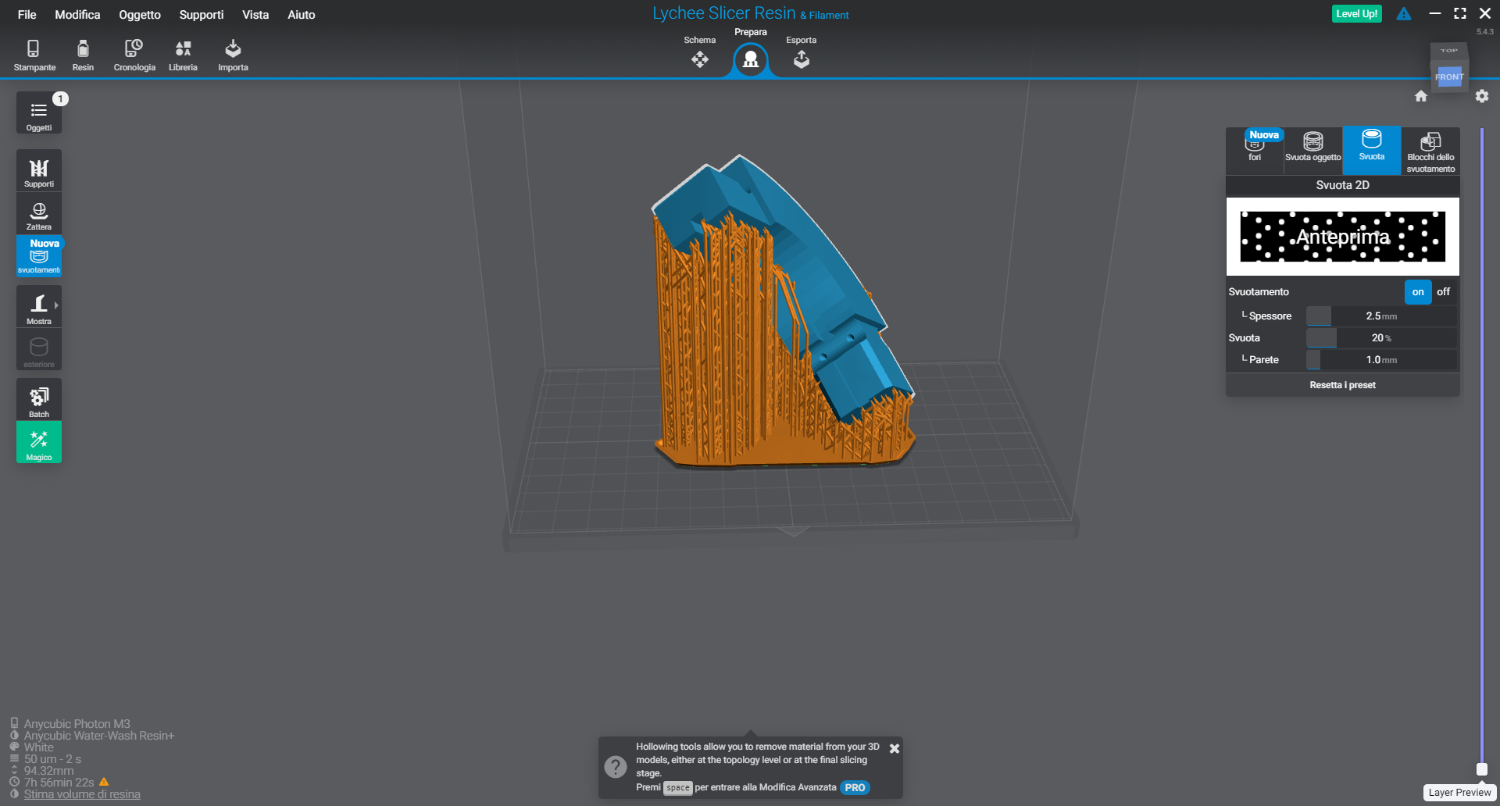The image size is (1500, 806).
Task: Close the hollowing tools hint popup
Action: [894, 748]
